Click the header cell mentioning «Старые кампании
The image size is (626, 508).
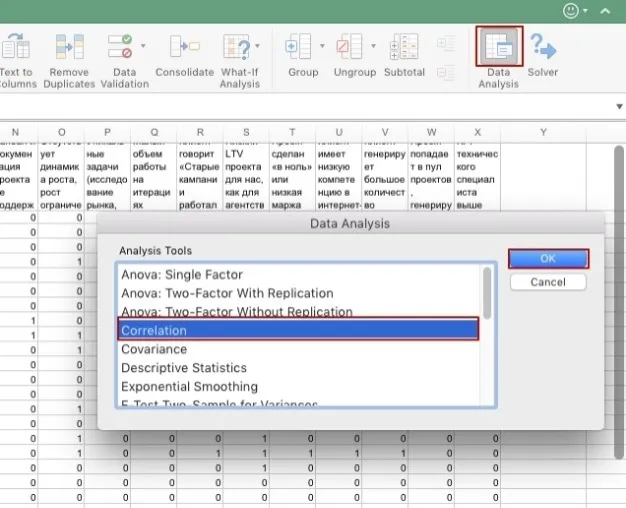pos(200,176)
